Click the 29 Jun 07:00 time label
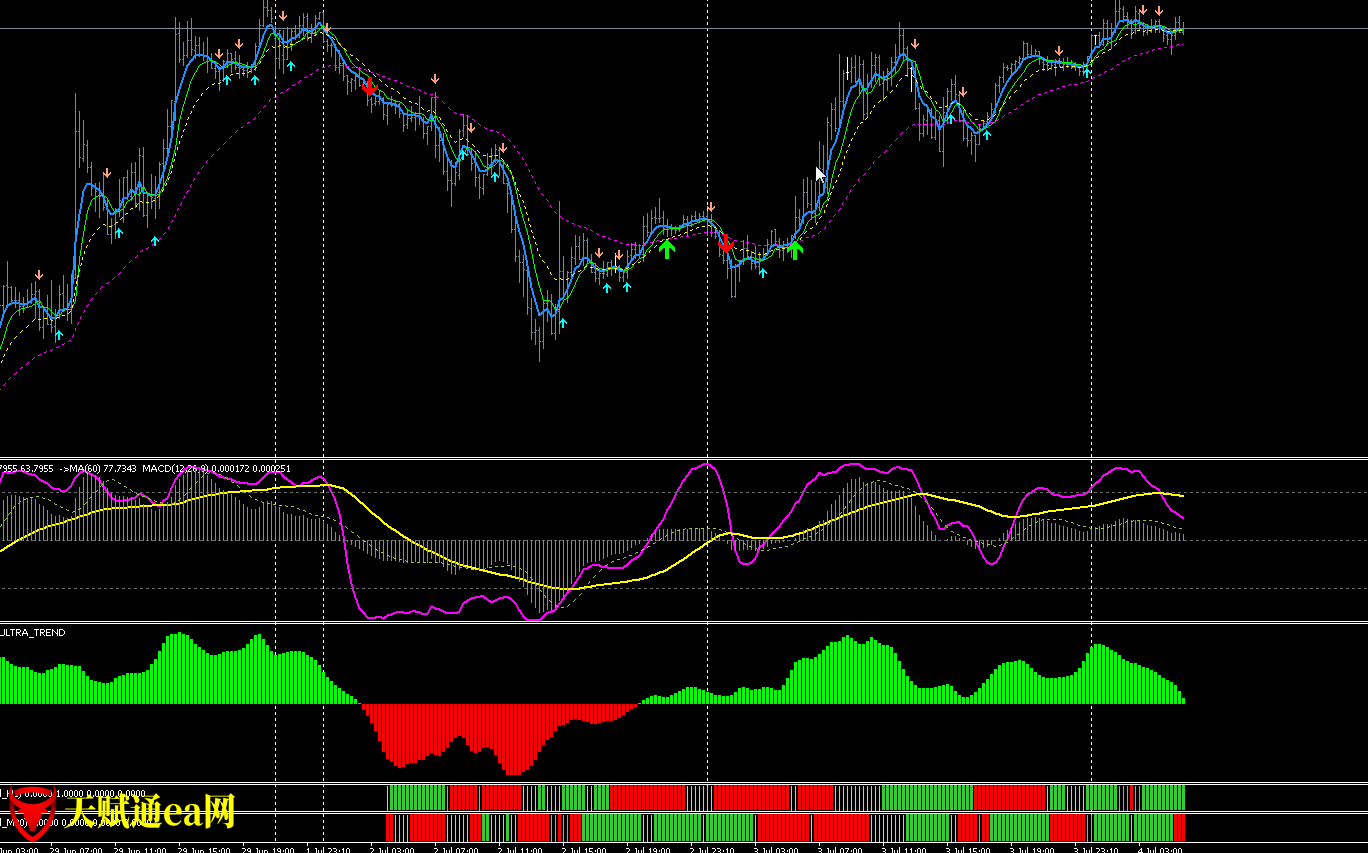The height and width of the screenshot is (853, 1368). pos(76,849)
